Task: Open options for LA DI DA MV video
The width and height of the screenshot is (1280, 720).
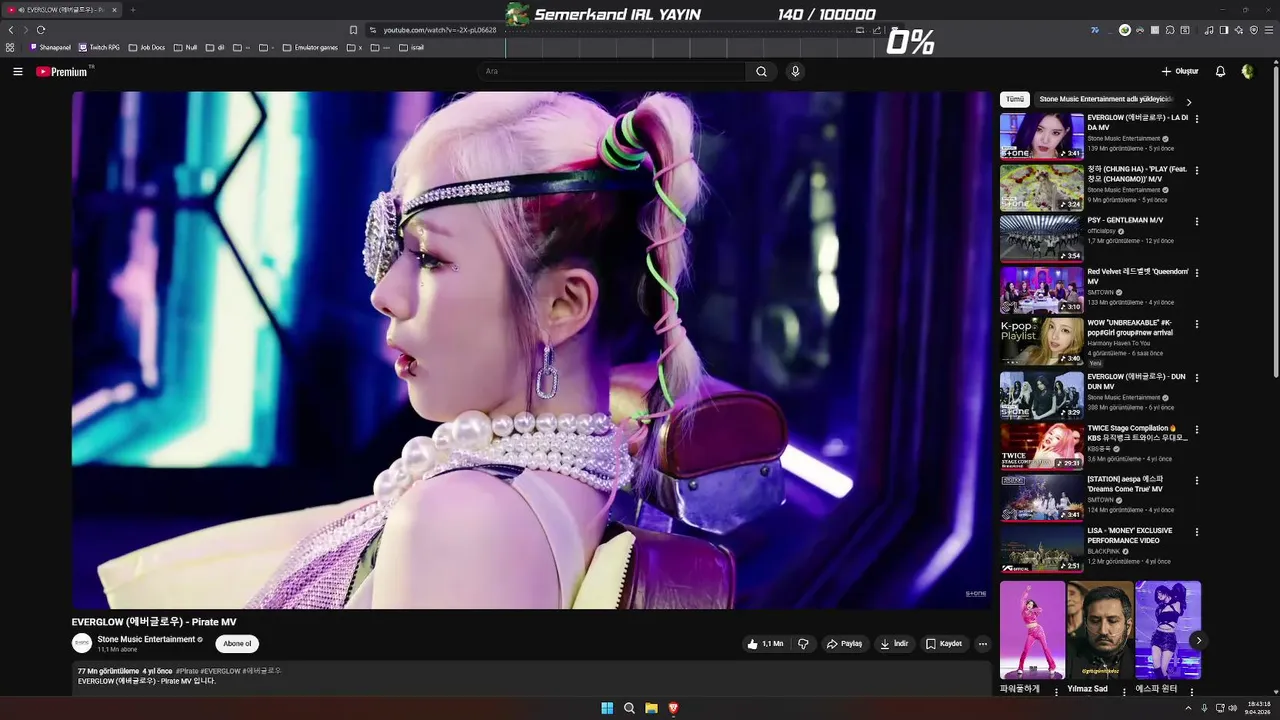Action: pos(1197,119)
